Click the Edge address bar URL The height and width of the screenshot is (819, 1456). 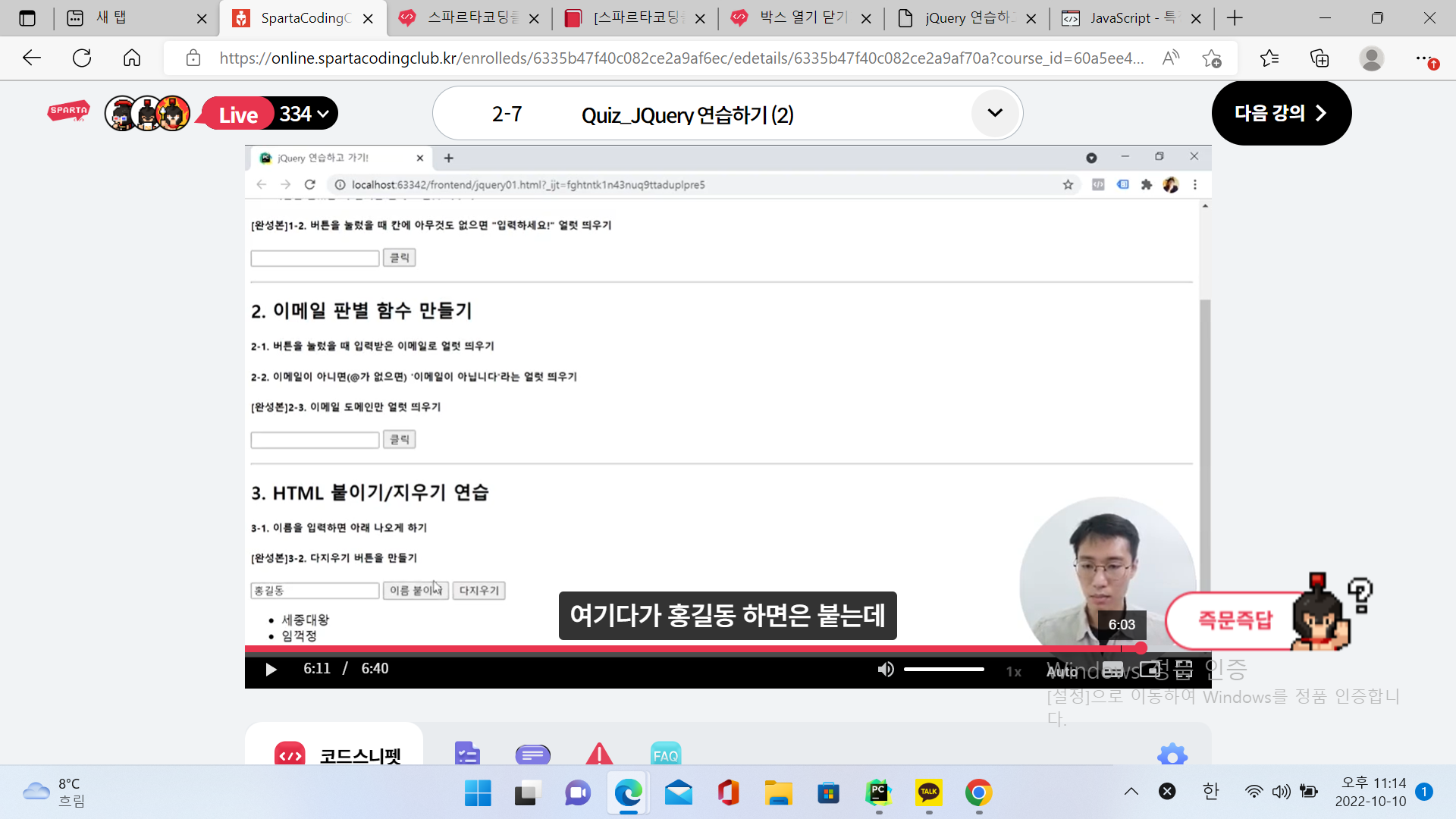[x=681, y=58]
